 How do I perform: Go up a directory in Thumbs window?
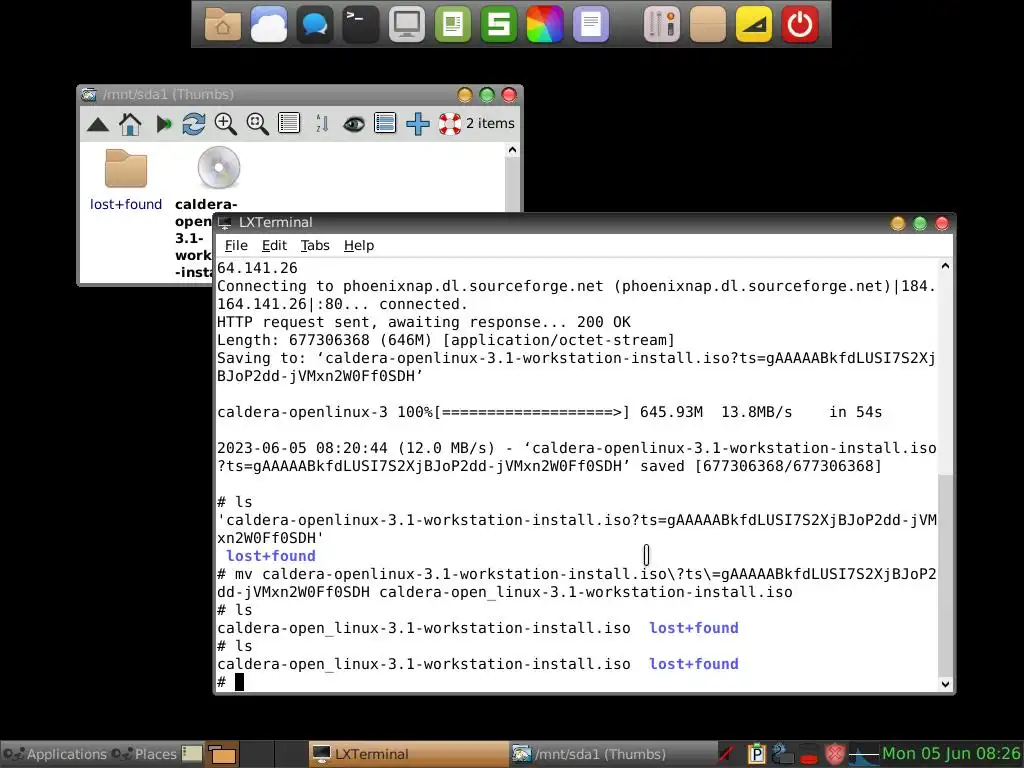coord(98,124)
